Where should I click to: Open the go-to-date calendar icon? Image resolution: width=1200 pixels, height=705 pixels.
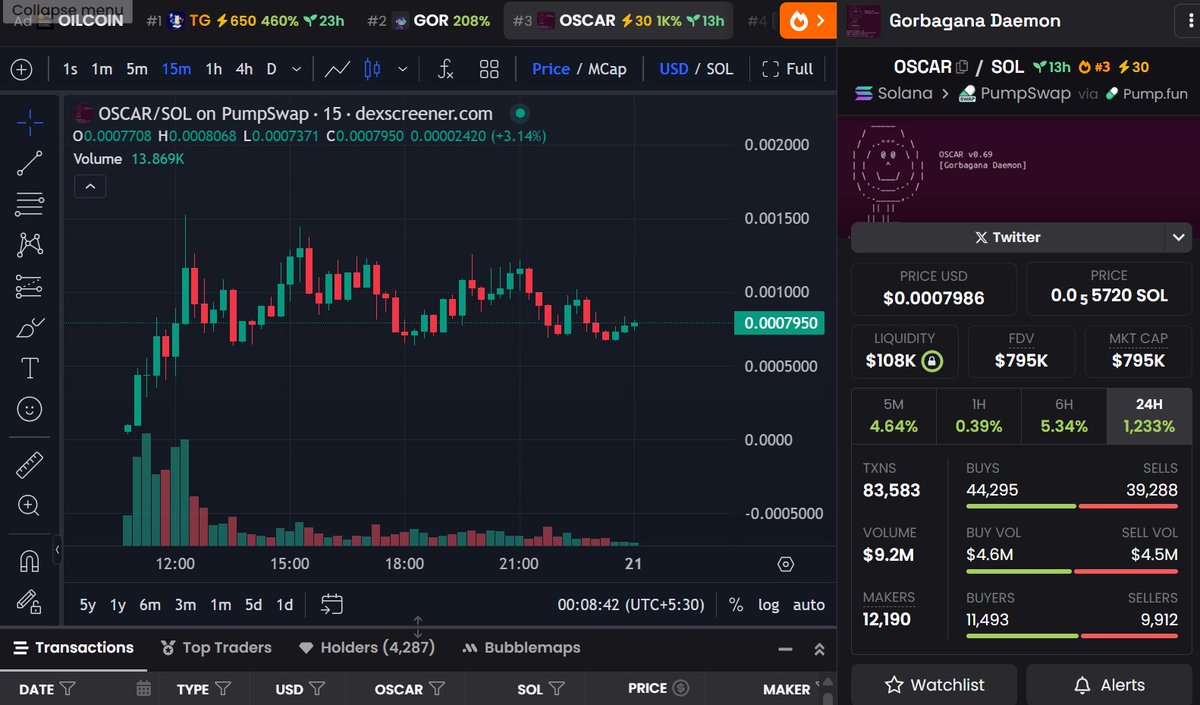(332, 604)
